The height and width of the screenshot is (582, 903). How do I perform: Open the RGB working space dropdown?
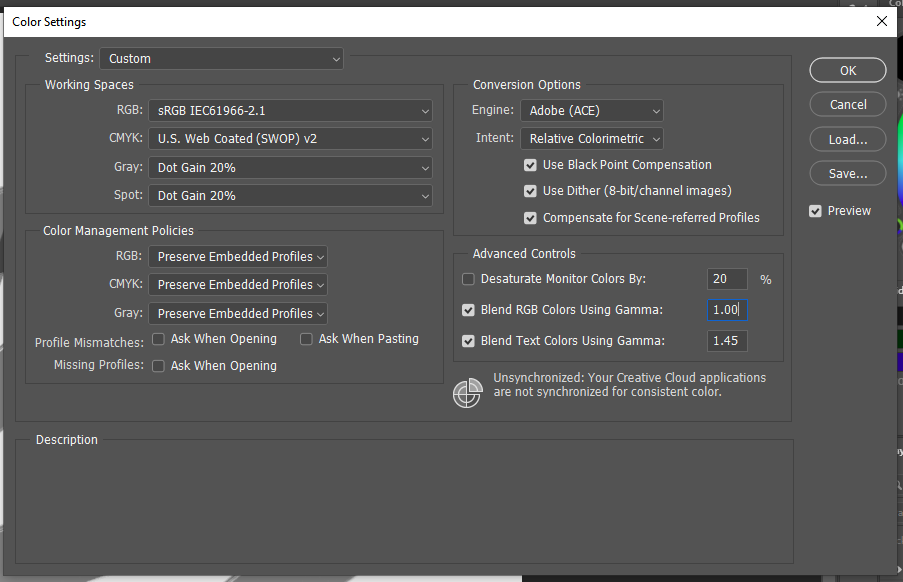point(290,110)
